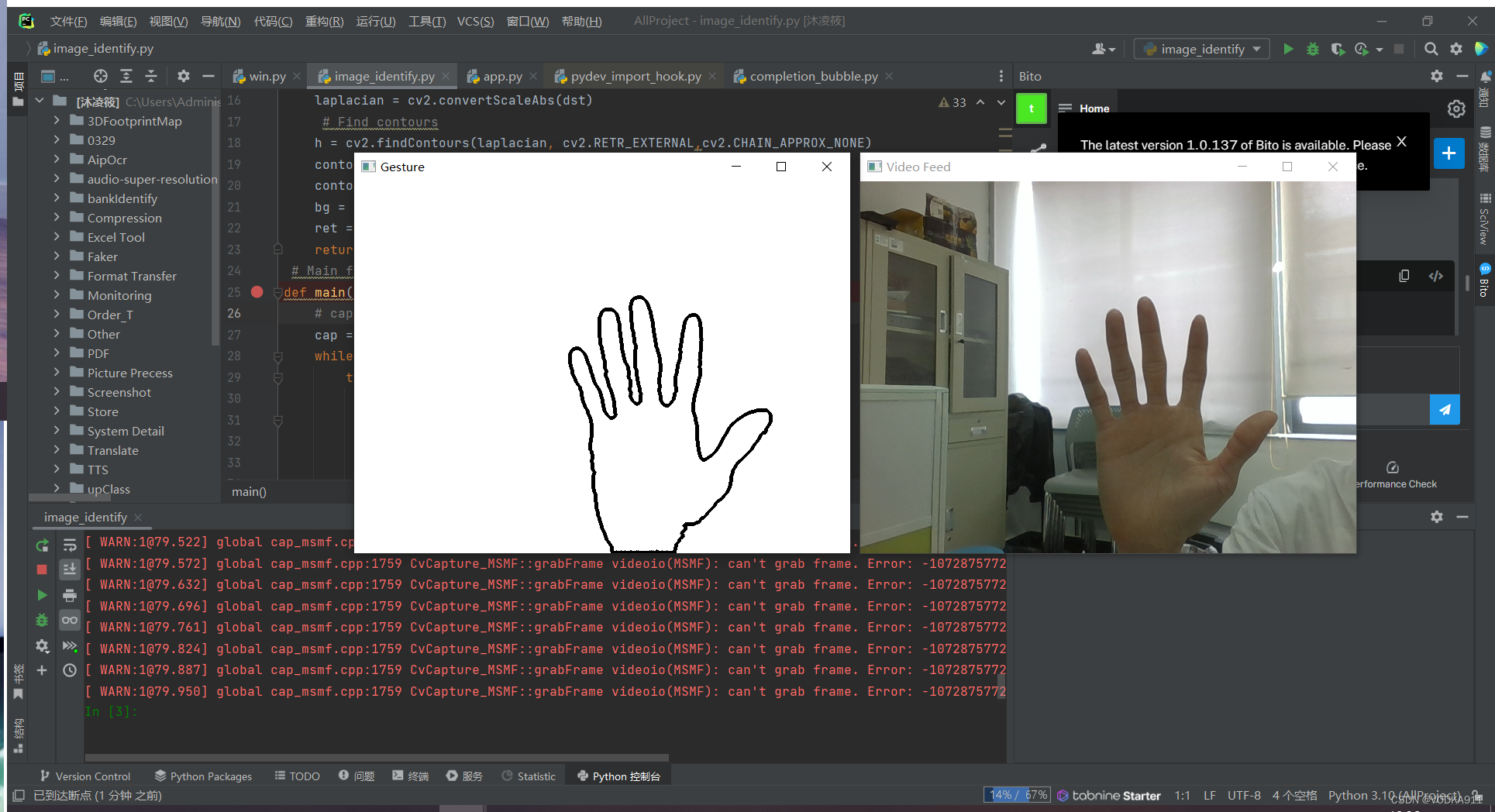Start debugging with the bug icon

pyautogui.click(x=1312, y=48)
